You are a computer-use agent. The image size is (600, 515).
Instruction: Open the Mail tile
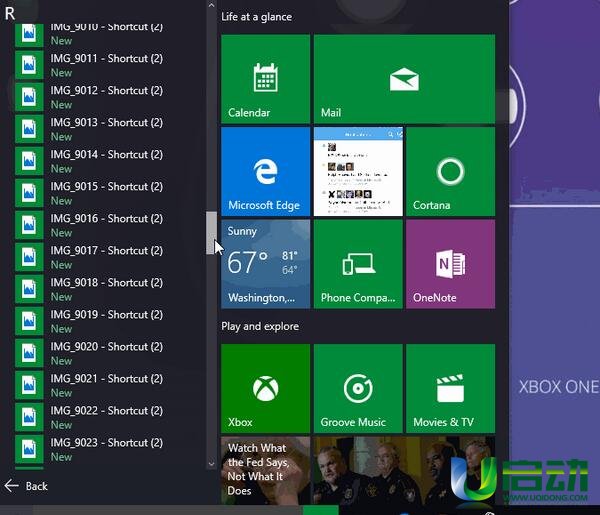(404, 79)
